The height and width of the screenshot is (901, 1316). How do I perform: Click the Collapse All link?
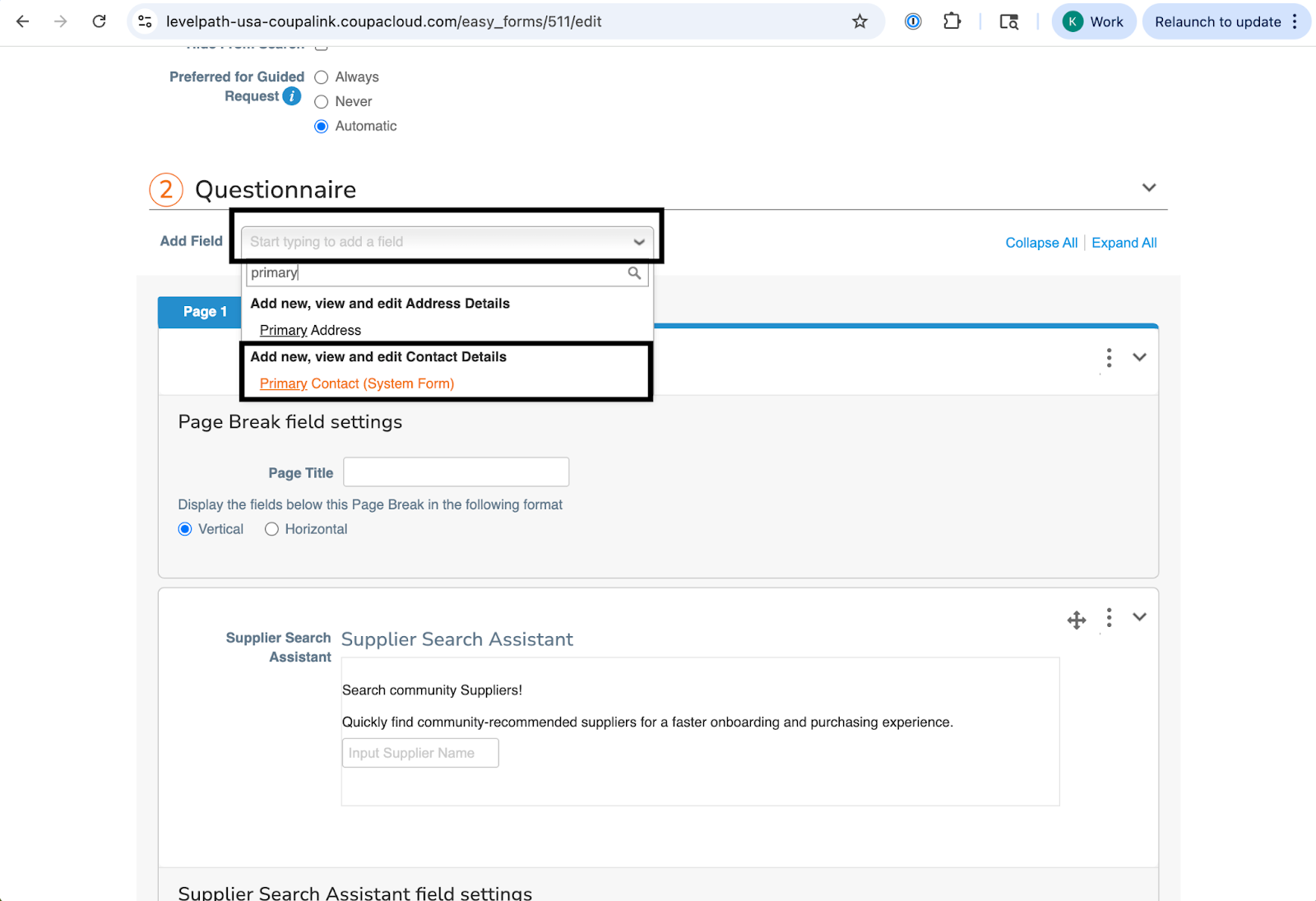tap(1041, 243)
